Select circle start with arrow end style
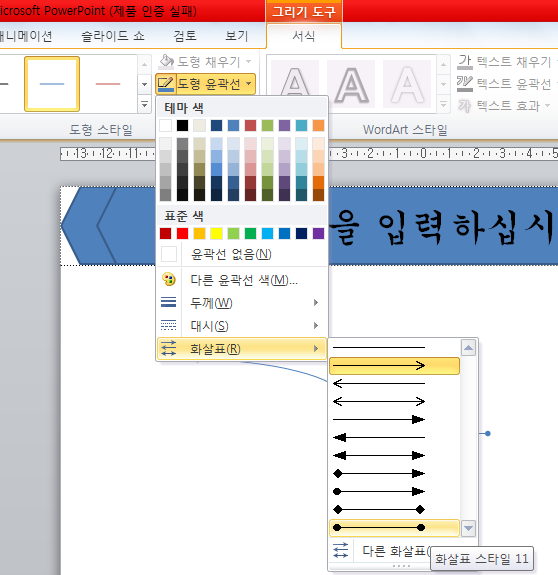Image resolution: width=558 pixels, height=575 pixels. 394,491
